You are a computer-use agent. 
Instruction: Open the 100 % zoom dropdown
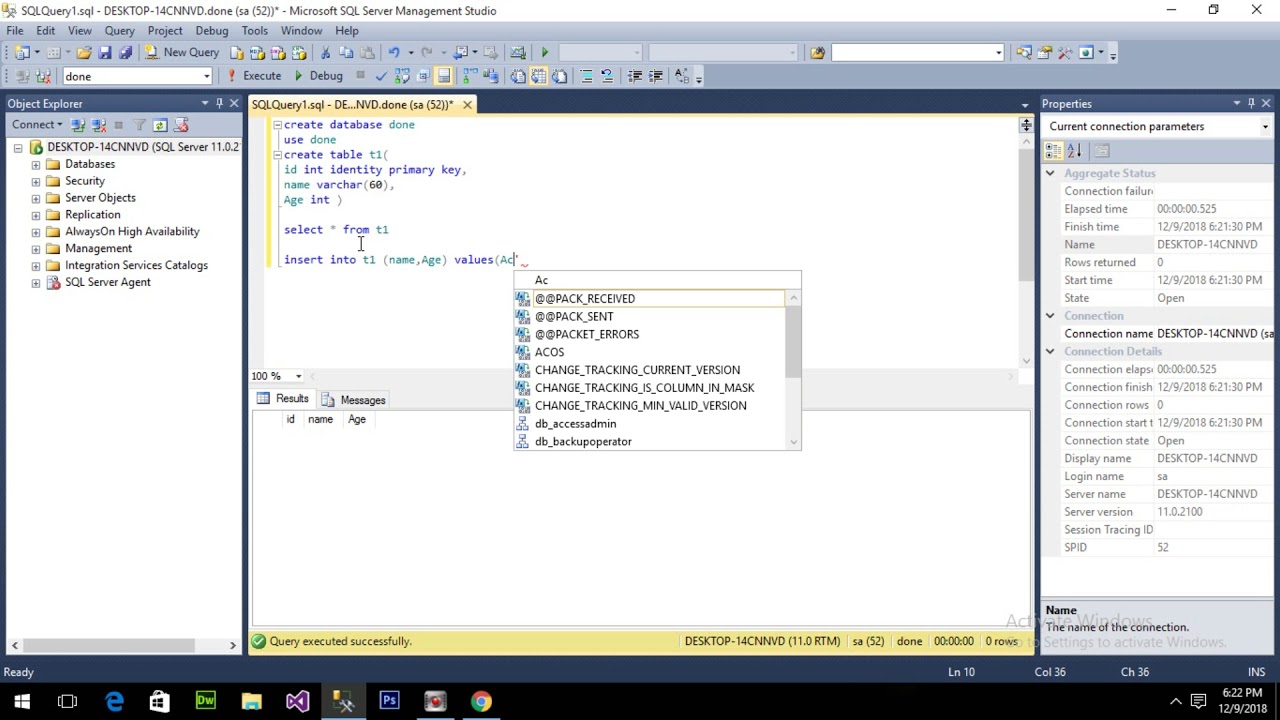[298, 376]
